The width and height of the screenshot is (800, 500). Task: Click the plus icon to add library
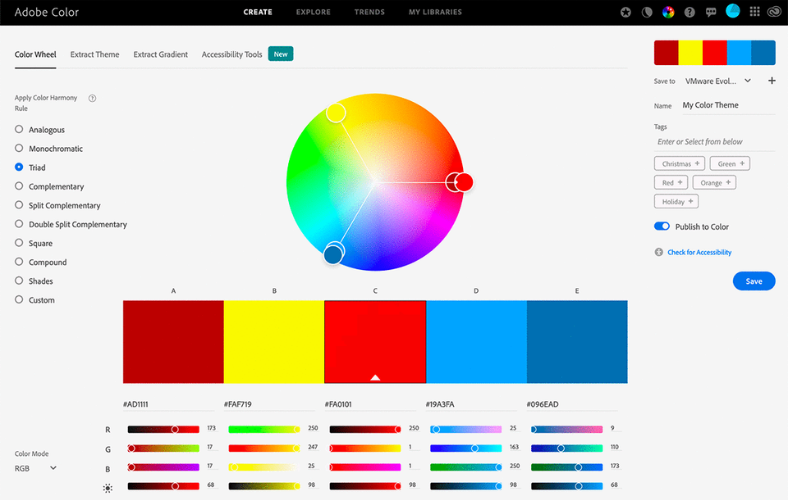[771, 81]
